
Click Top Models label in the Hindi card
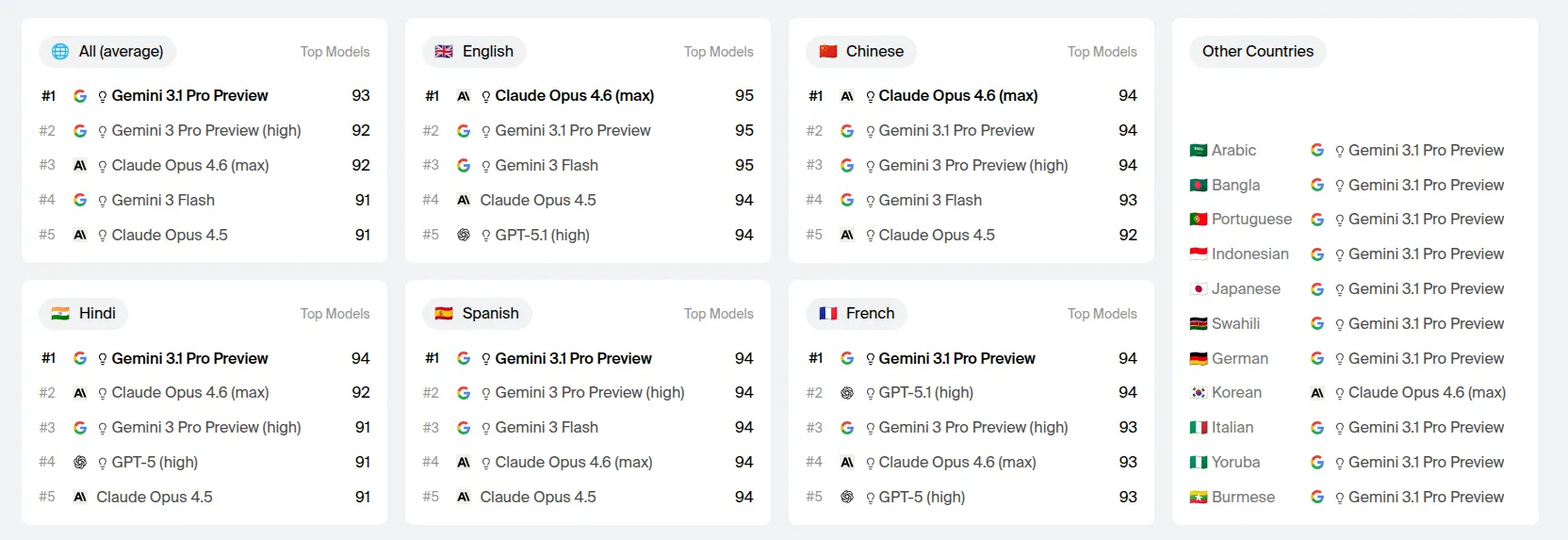[335, 314]
